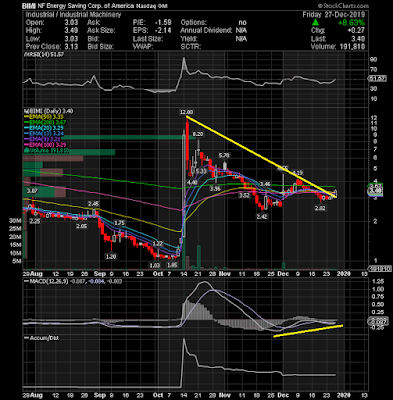Click the 2.42 low price label
393x400 pixels.
coord(263,217)
